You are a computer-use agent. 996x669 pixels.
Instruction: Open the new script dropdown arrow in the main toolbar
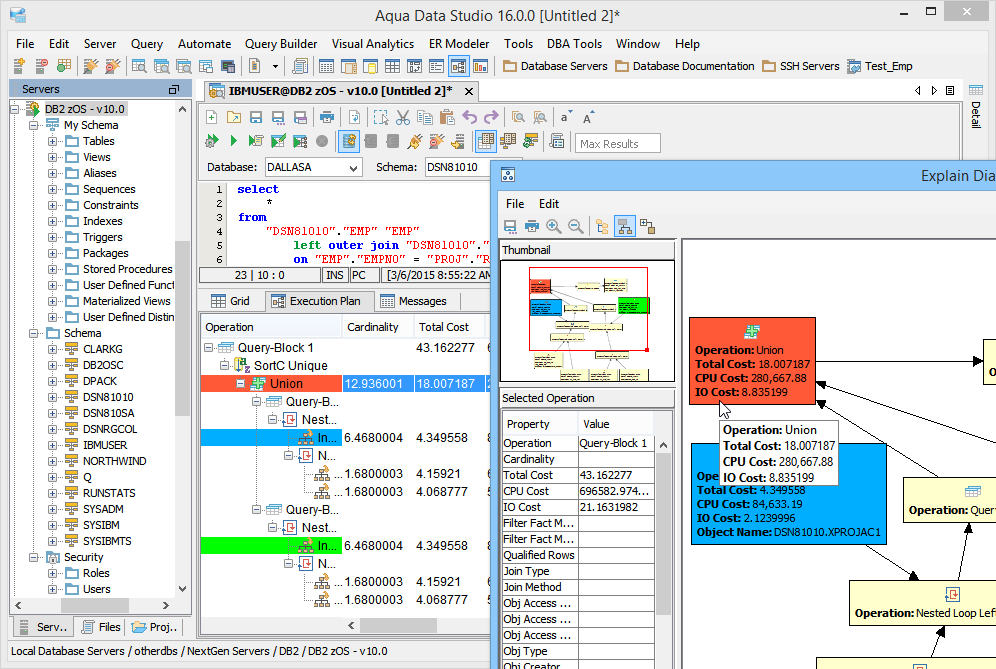point(275,66)
